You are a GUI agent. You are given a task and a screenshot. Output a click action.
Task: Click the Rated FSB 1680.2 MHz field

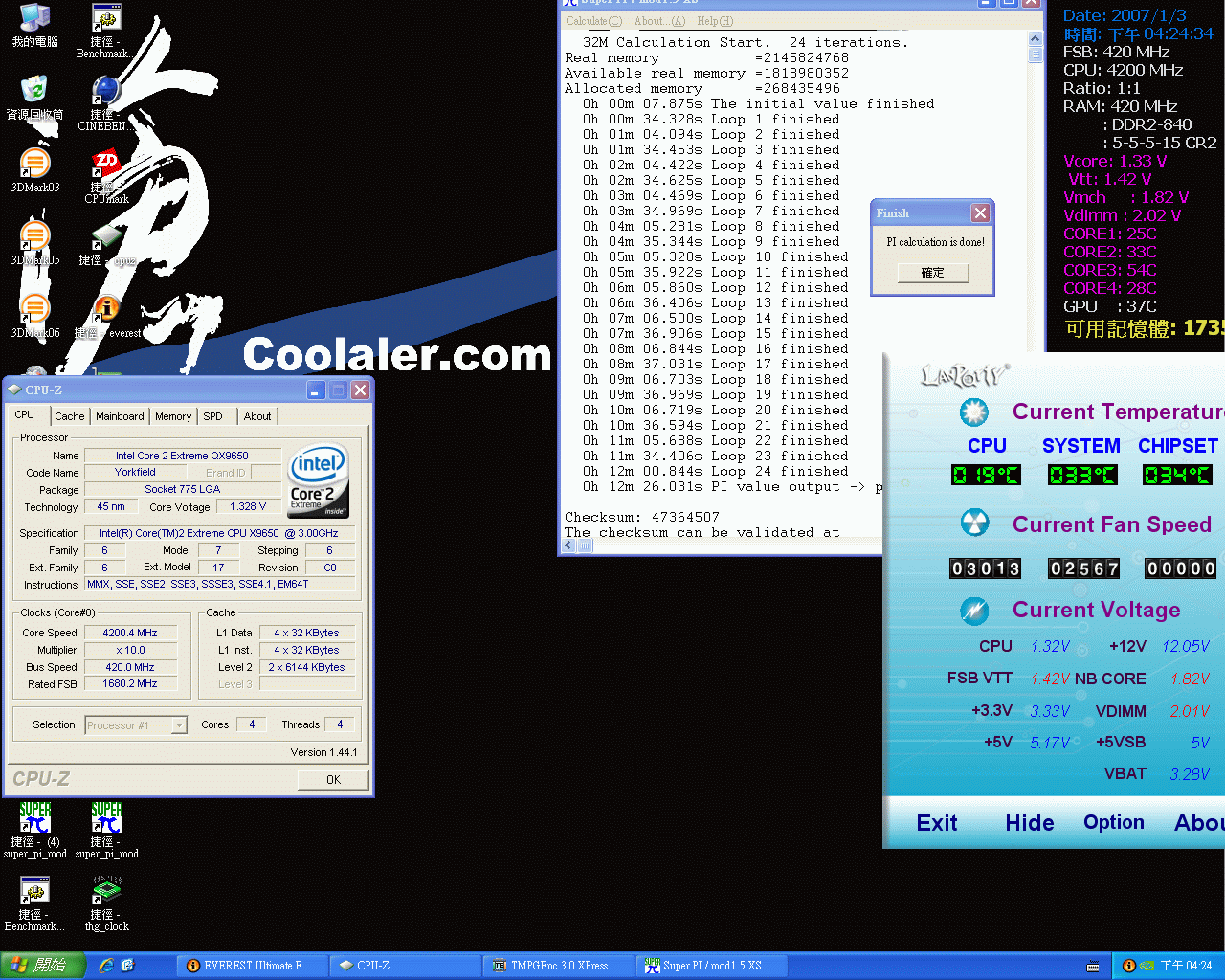(x=130, y=683)
